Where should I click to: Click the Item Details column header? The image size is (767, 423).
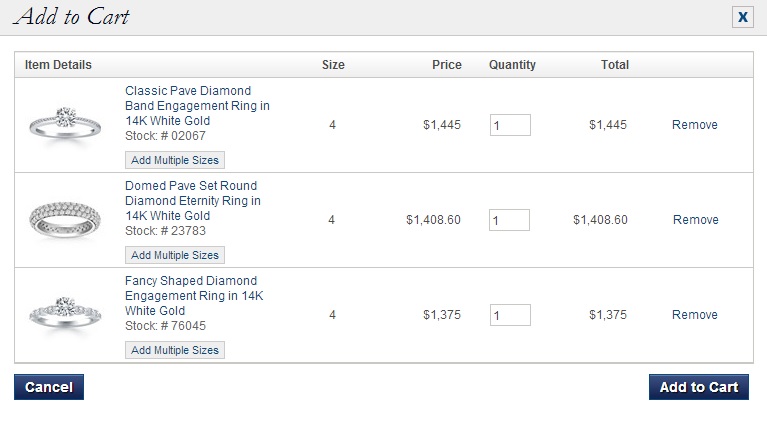[x=58, y=65]
